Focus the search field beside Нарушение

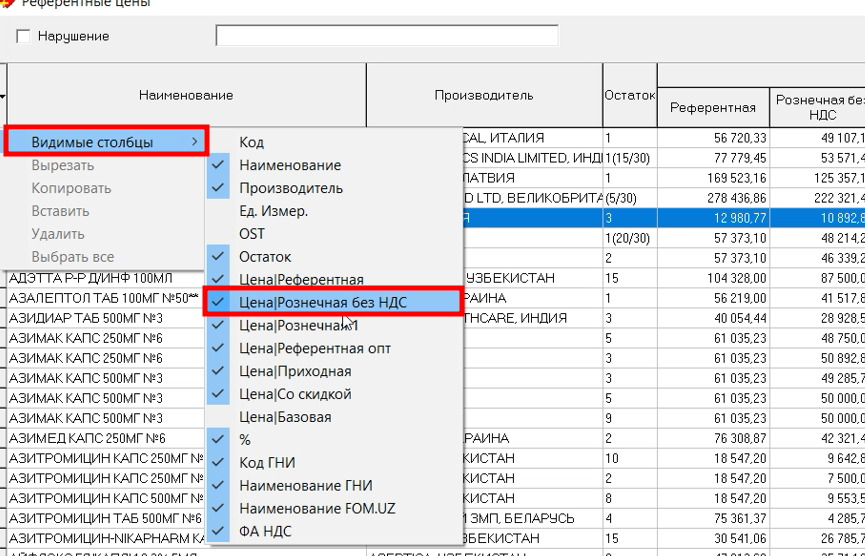click(387, 35)
